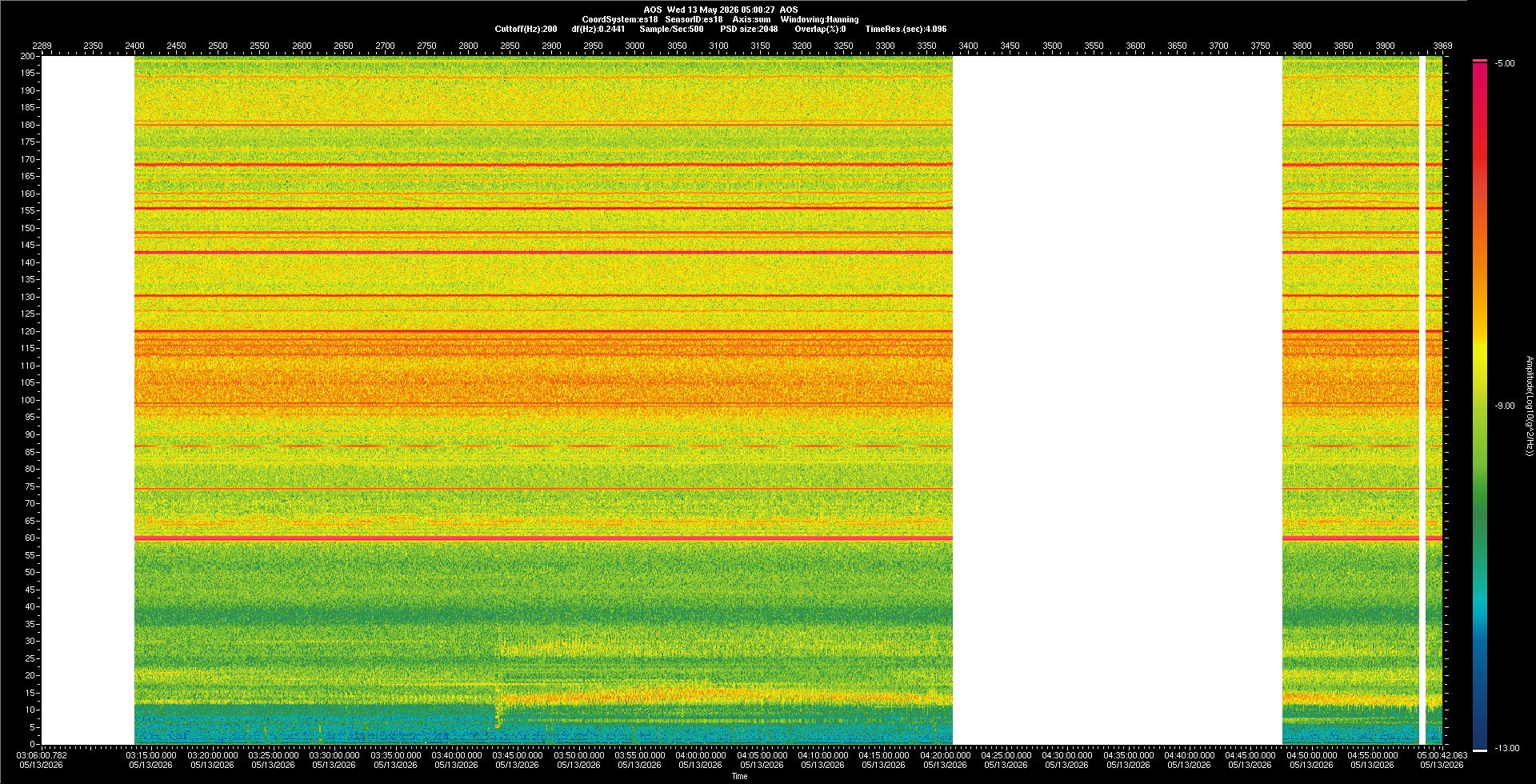Click the 04:00:00.000 time axis label
Viewport: 1536px width, 784px height.
(x=701, y=755)
